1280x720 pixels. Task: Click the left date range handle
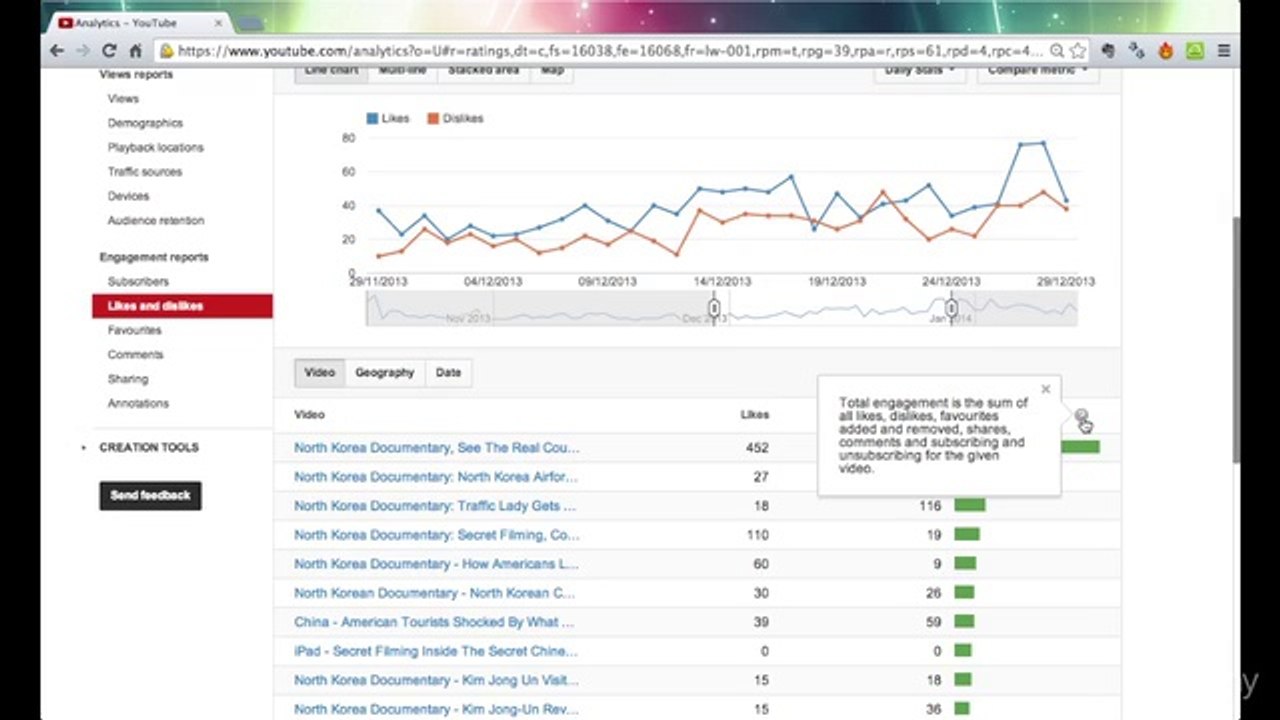coord(714,308)
